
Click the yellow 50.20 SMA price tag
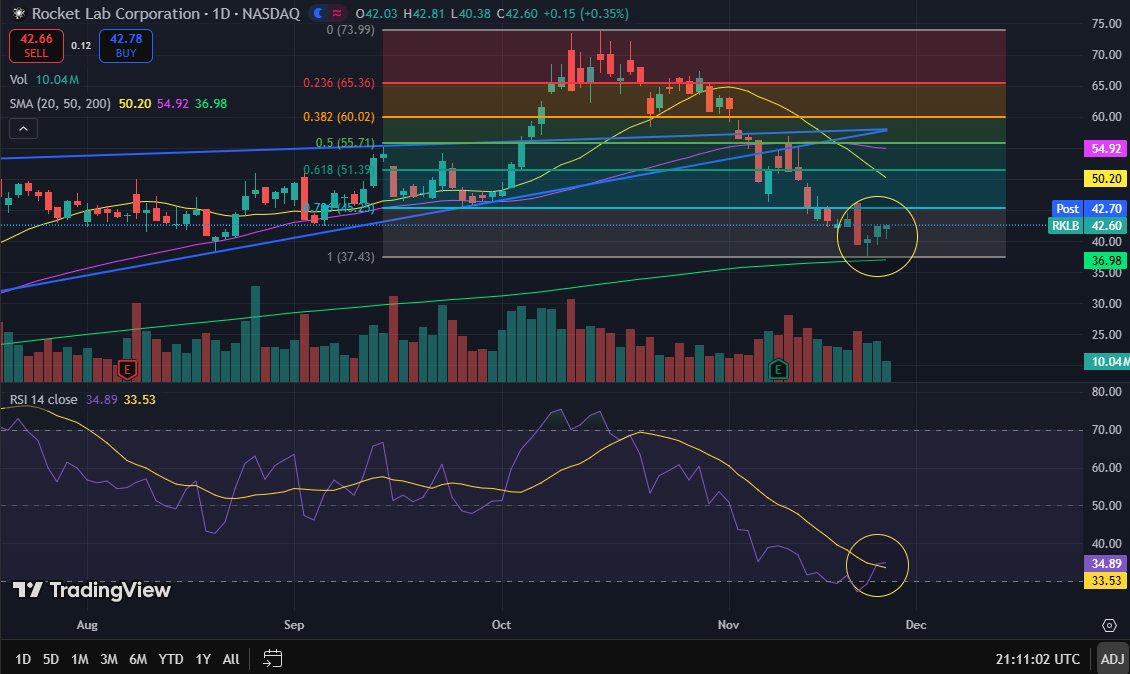click(1105, 178)
